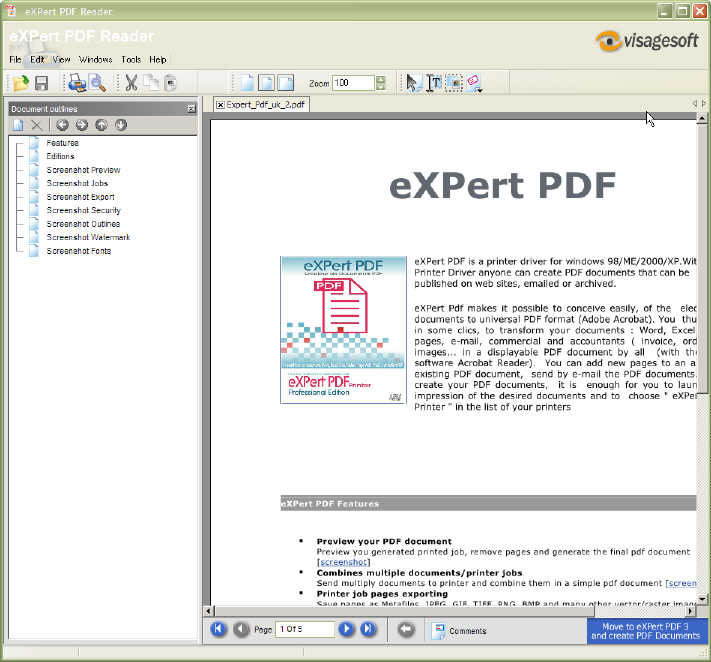Close the Expert_Pdf_uk_2.pdf tab

pyautogui.click(x=220, y=105)
